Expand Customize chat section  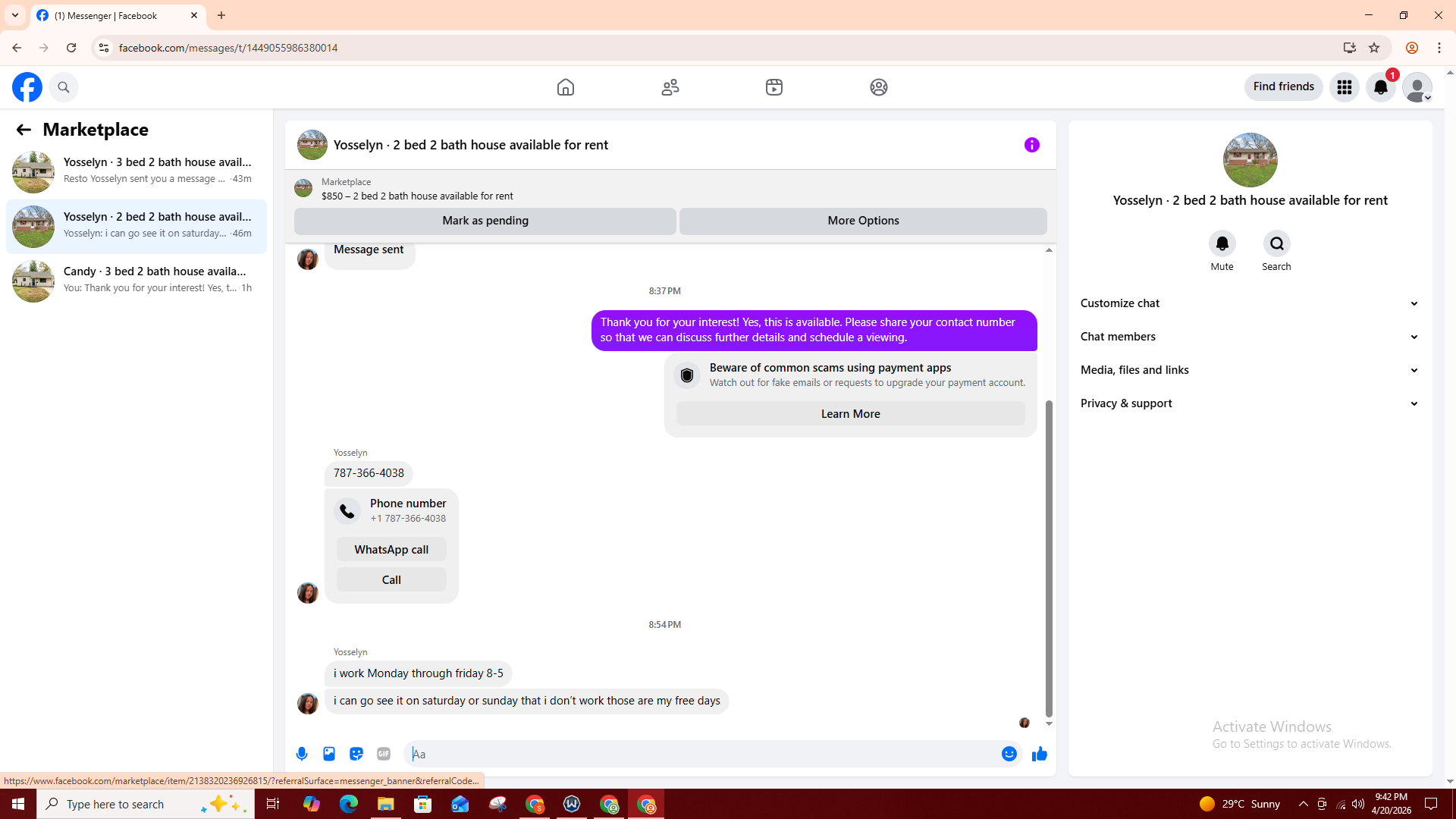pos(1250,303)
